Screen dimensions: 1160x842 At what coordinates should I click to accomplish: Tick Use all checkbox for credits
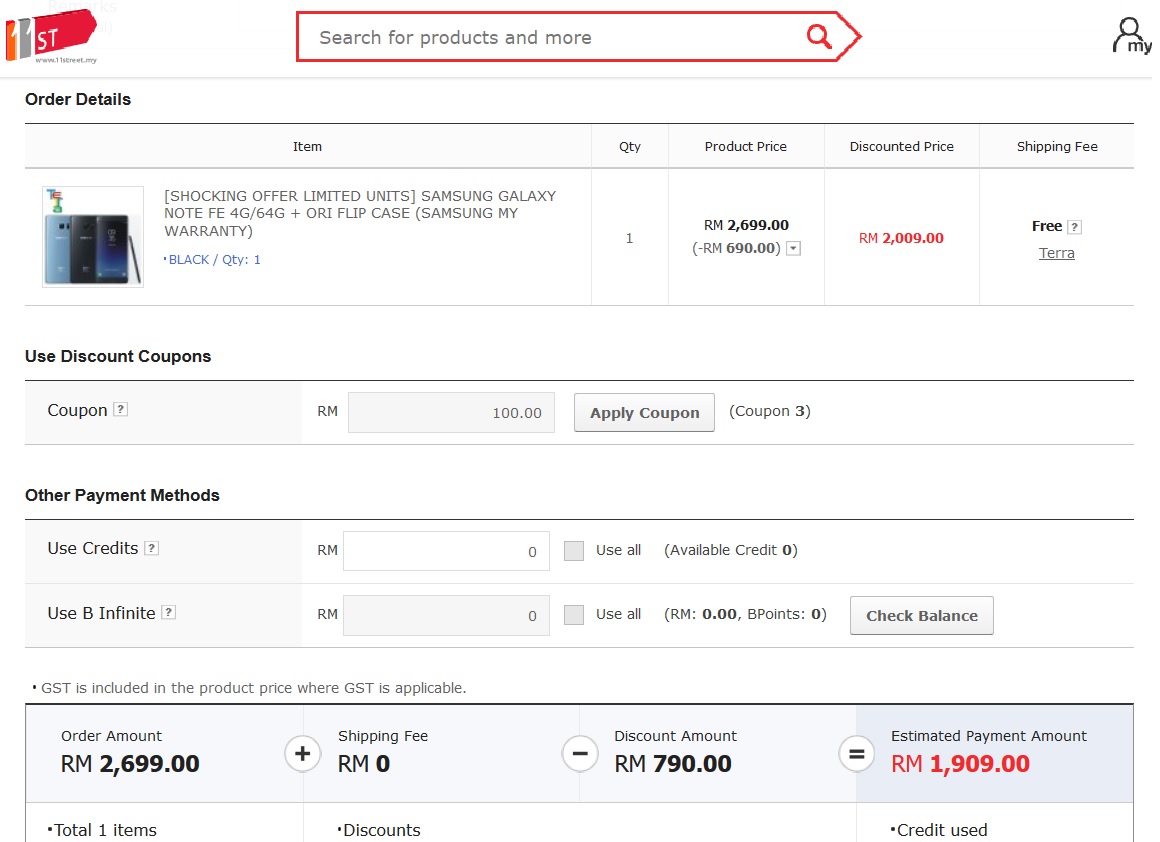pyautogui.click(x=574, y=551)
